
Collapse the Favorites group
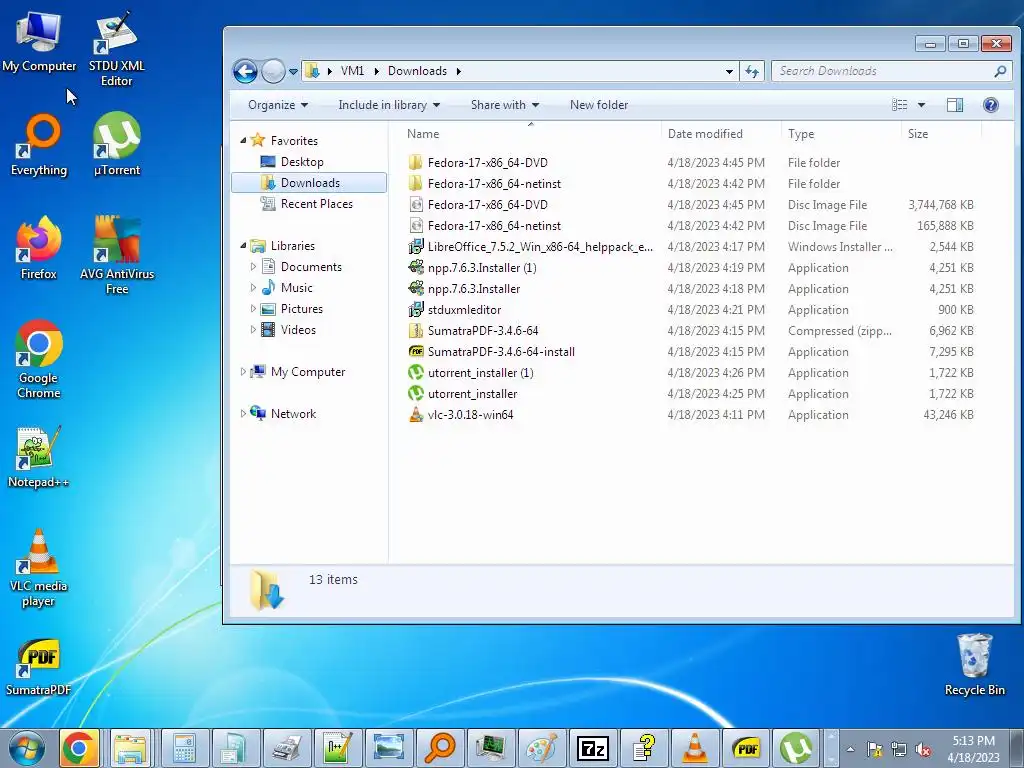click(x=244, y=140)
